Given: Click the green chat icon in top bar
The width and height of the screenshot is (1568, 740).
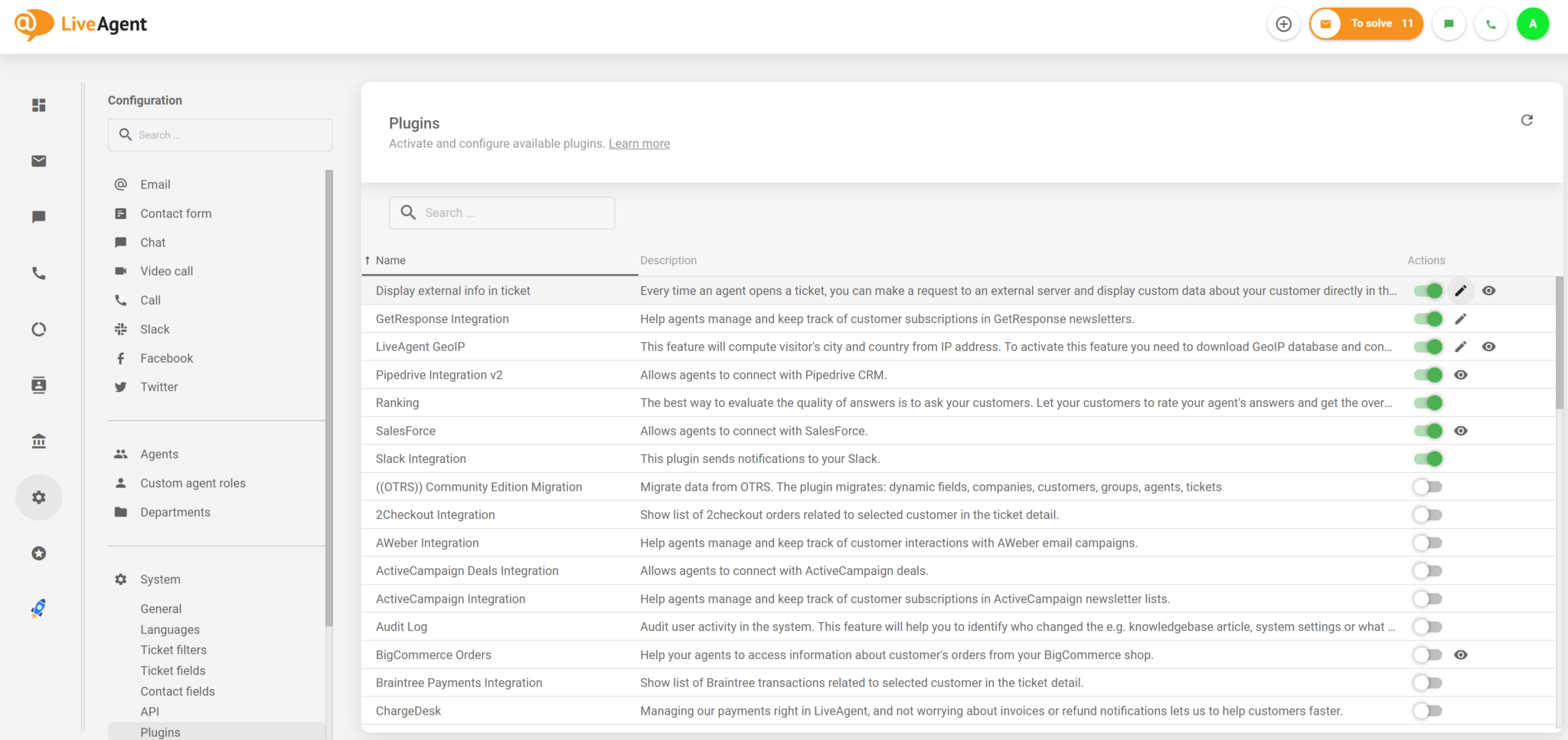Looking at the screenshot, I should click(x=1449, y=24).
